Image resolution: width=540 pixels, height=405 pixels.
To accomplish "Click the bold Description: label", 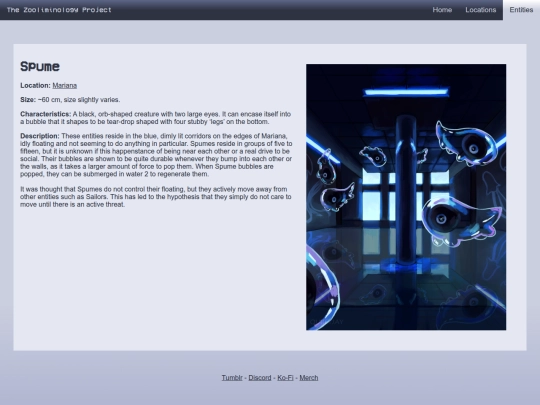I will [x=40, y=136].
